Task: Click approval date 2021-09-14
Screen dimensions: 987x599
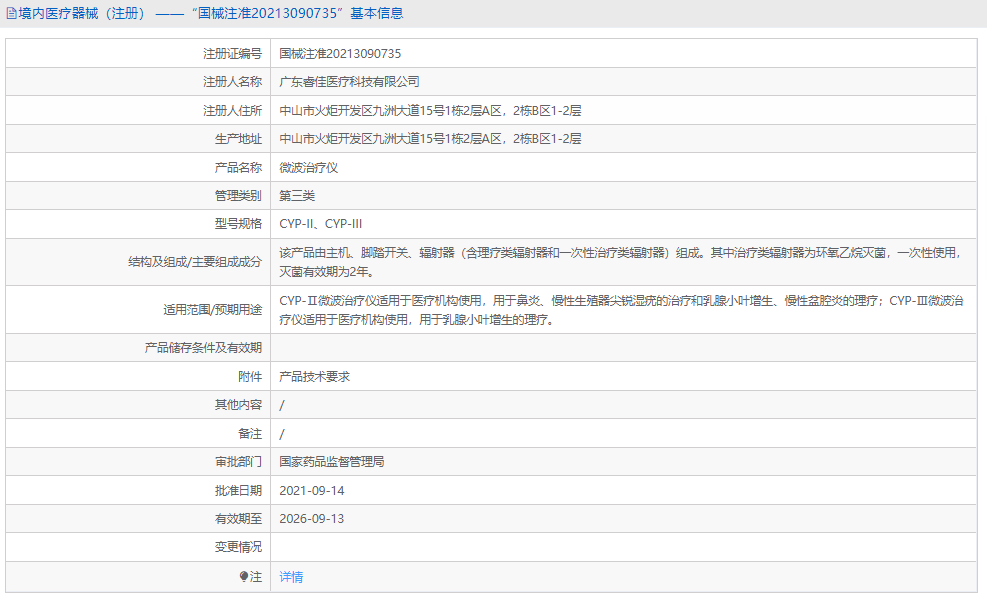Action: point(312,491)
